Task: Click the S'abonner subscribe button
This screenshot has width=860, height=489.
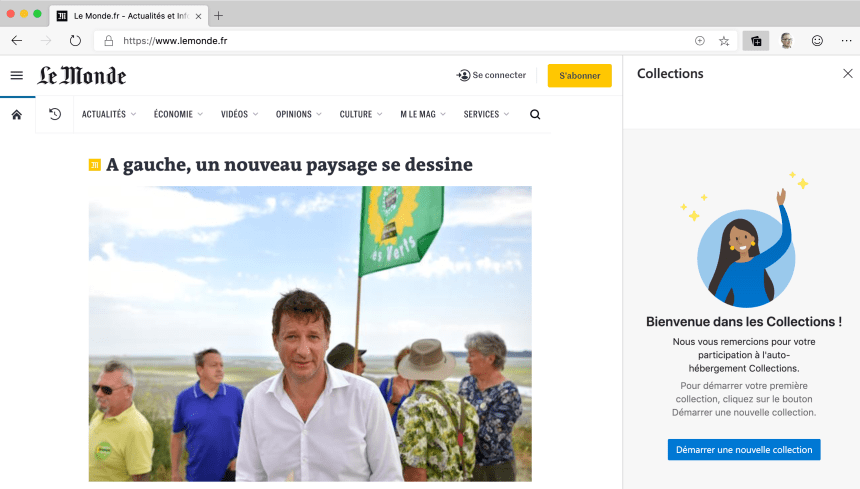Action: click(x=580, y=76)
